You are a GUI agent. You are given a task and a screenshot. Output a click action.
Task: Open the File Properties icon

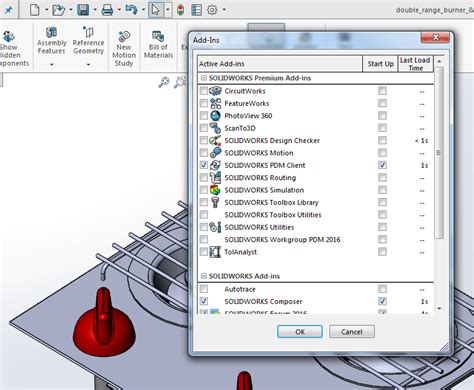[196, 10]
